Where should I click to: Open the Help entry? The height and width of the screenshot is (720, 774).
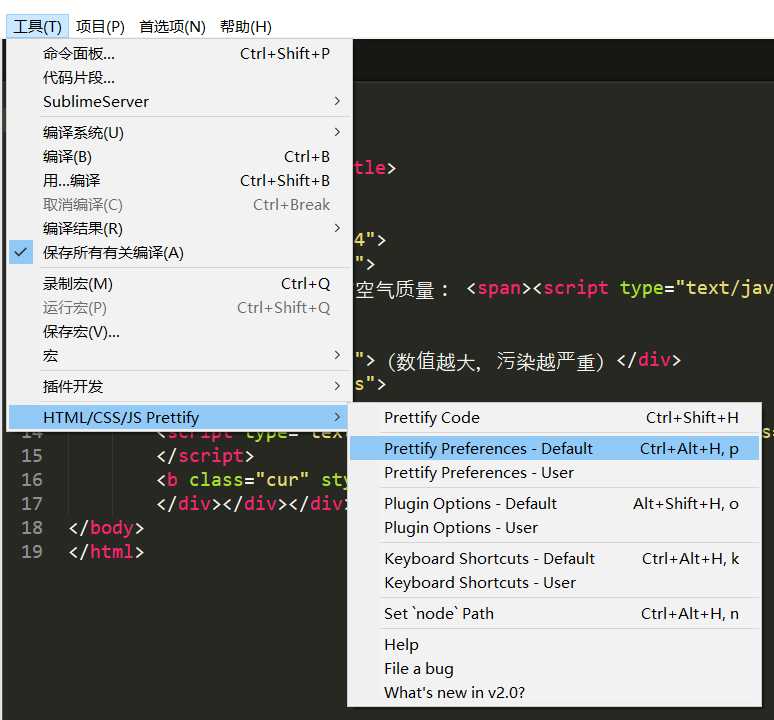point(554,644)
